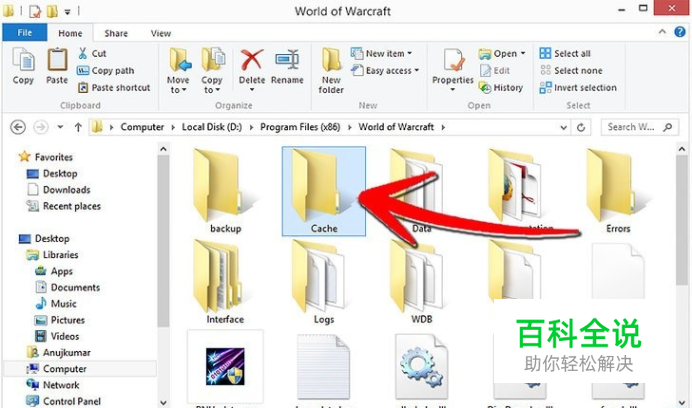
Task: Open the New item dropdown
Action: coord(381,53)
